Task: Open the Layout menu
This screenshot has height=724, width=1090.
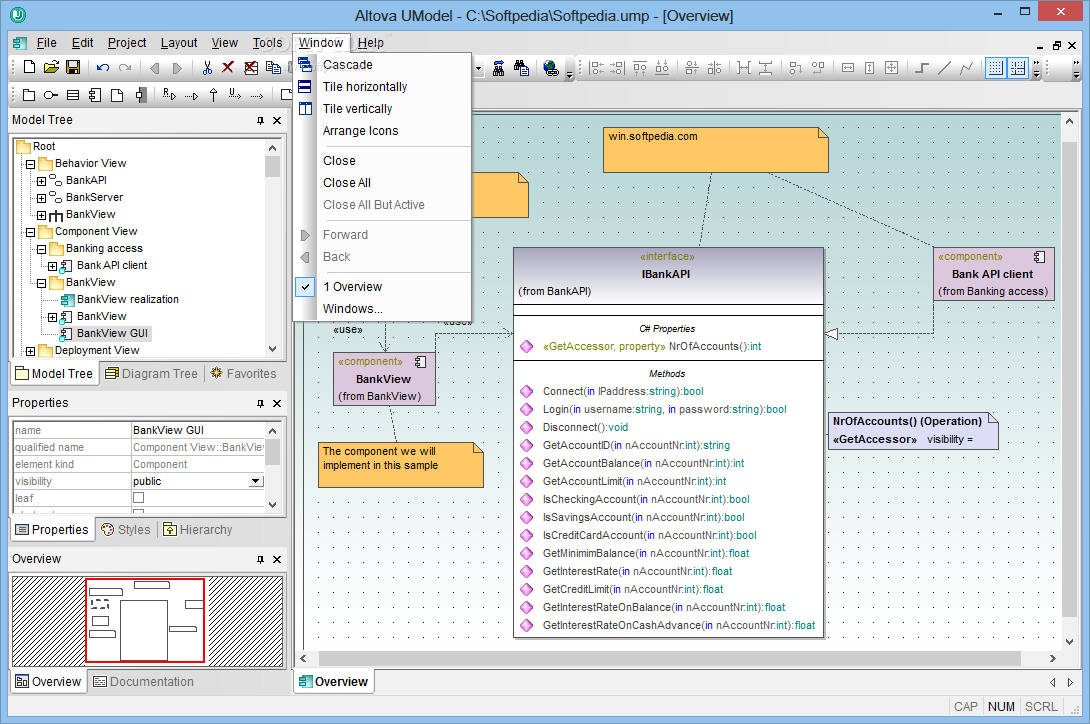Action: (x=179, y=43)
